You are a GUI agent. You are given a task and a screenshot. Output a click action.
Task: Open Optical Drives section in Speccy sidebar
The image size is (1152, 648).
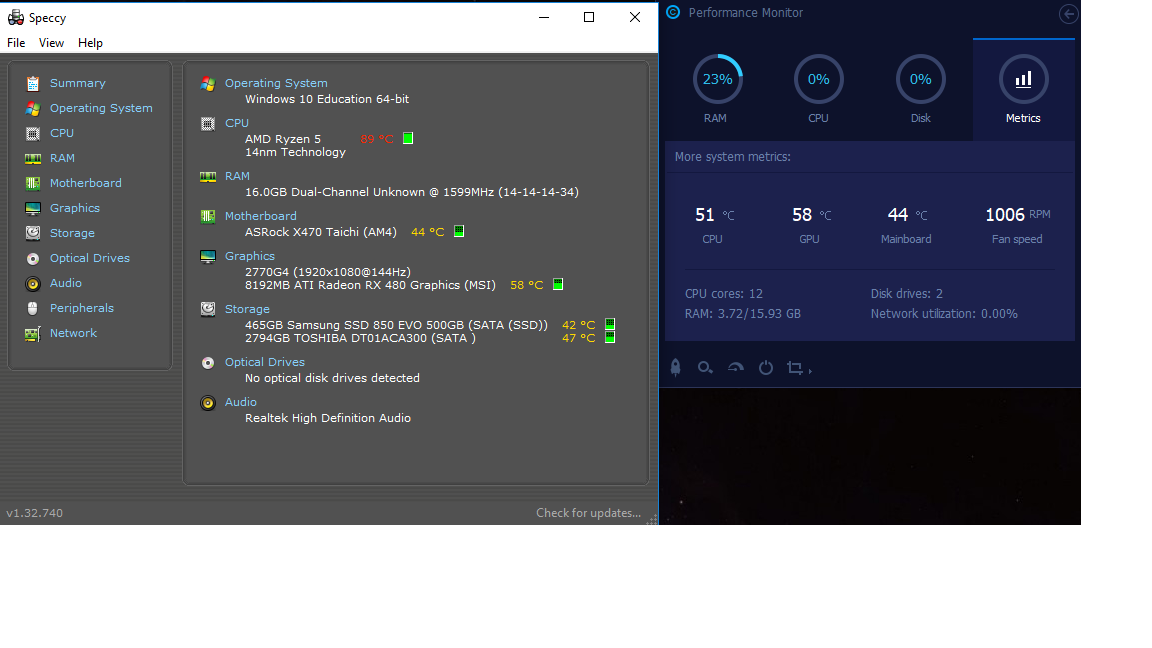pos(90,258)
